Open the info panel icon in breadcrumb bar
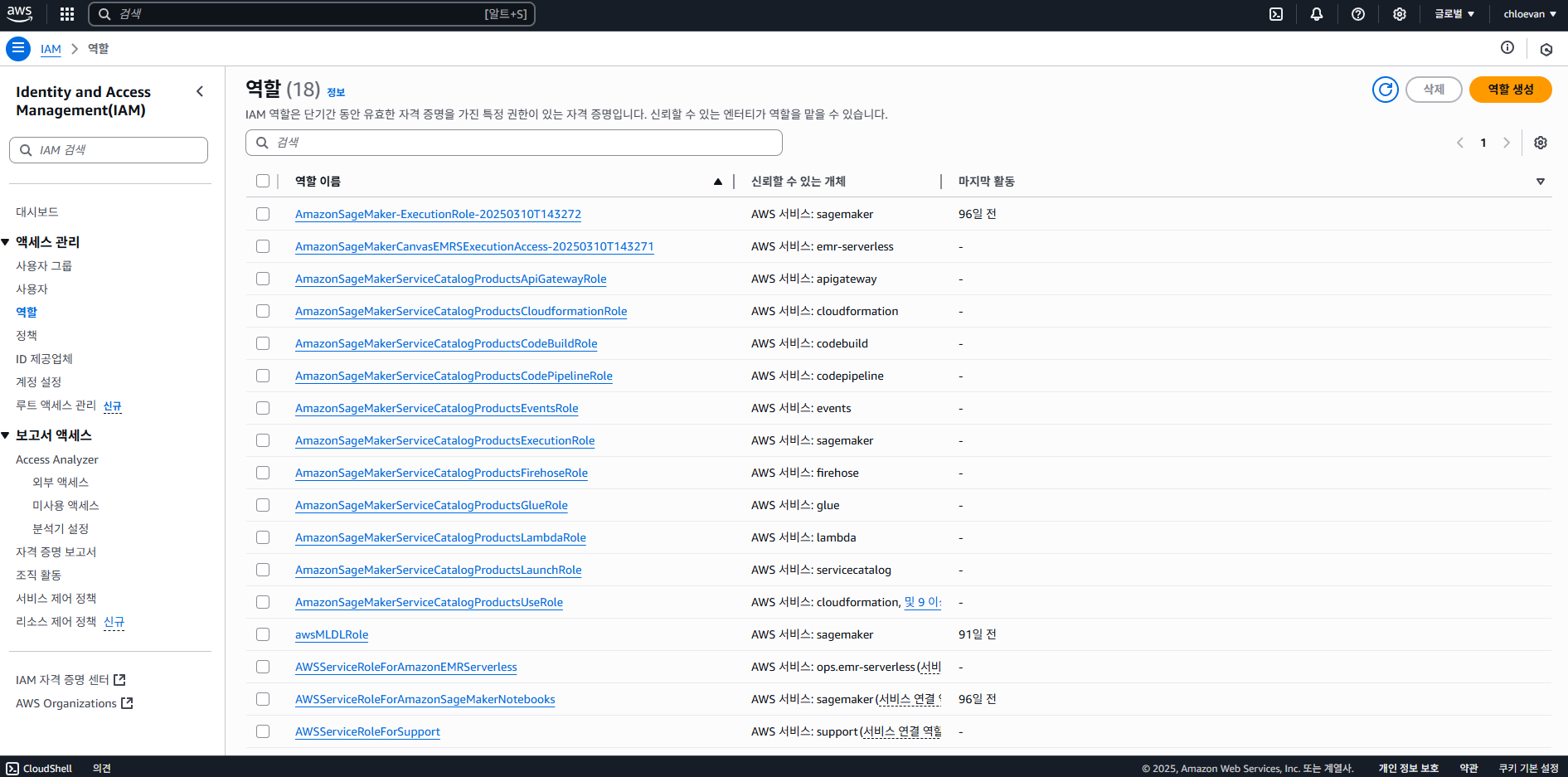The width and height of the screenshot is (1568, 777). coord(1507,48)
